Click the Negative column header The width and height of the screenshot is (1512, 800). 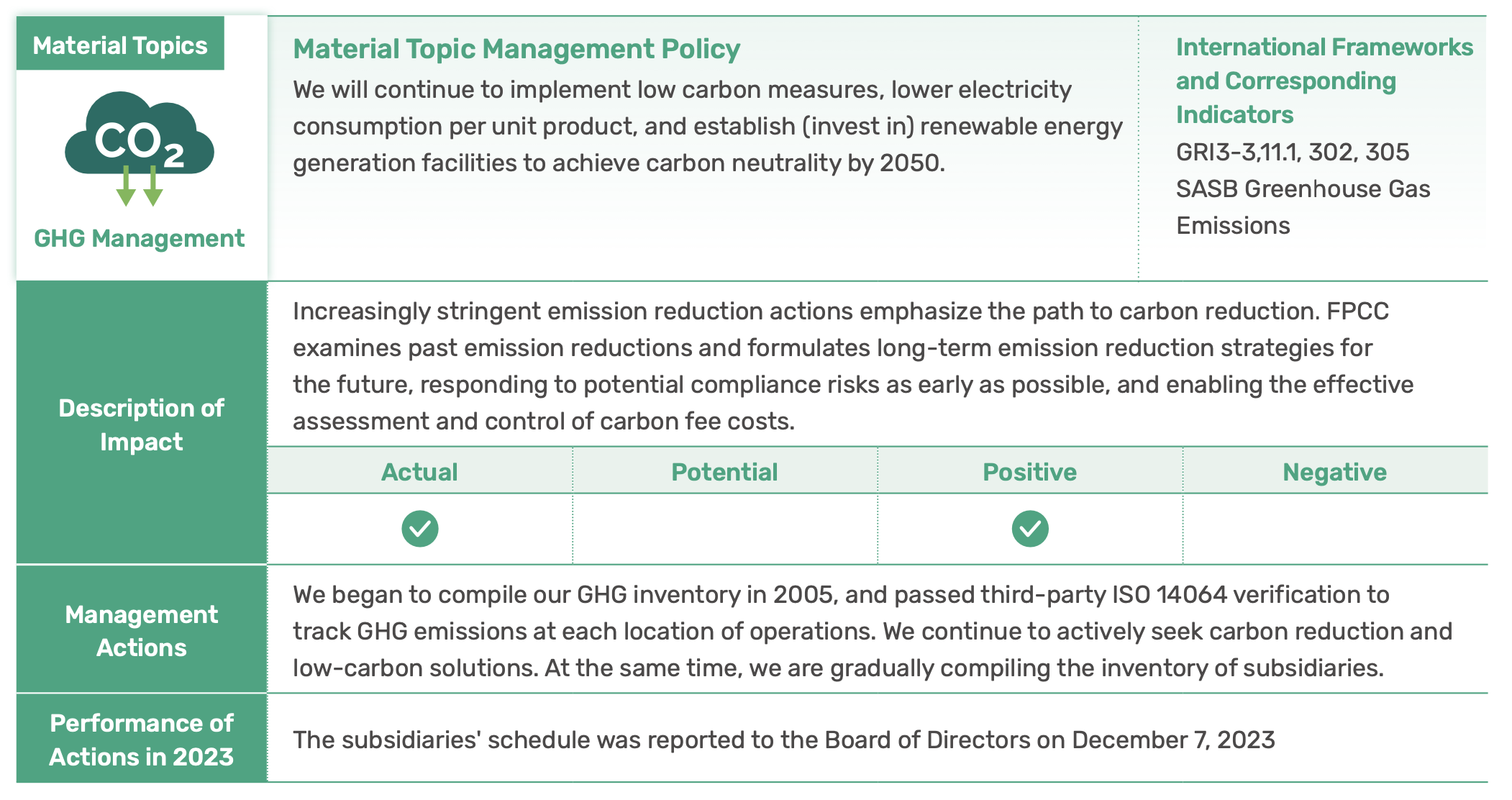pyautogui.click(x=1335, y=472)
